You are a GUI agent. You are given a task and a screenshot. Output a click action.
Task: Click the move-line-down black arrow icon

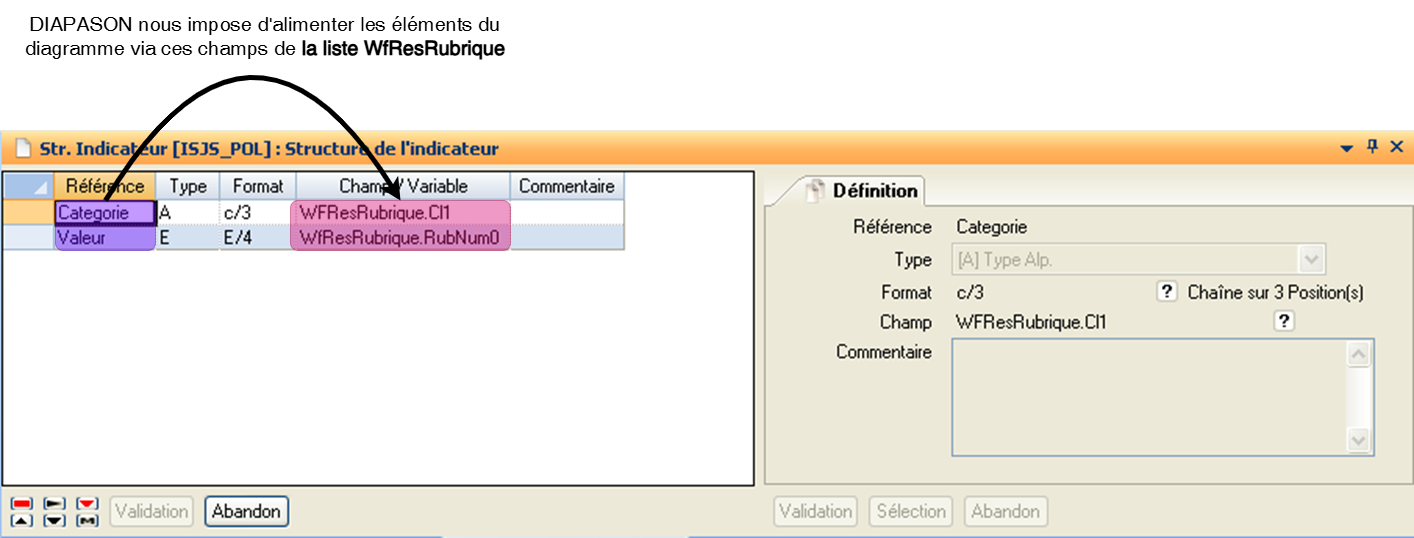(55, 520)
